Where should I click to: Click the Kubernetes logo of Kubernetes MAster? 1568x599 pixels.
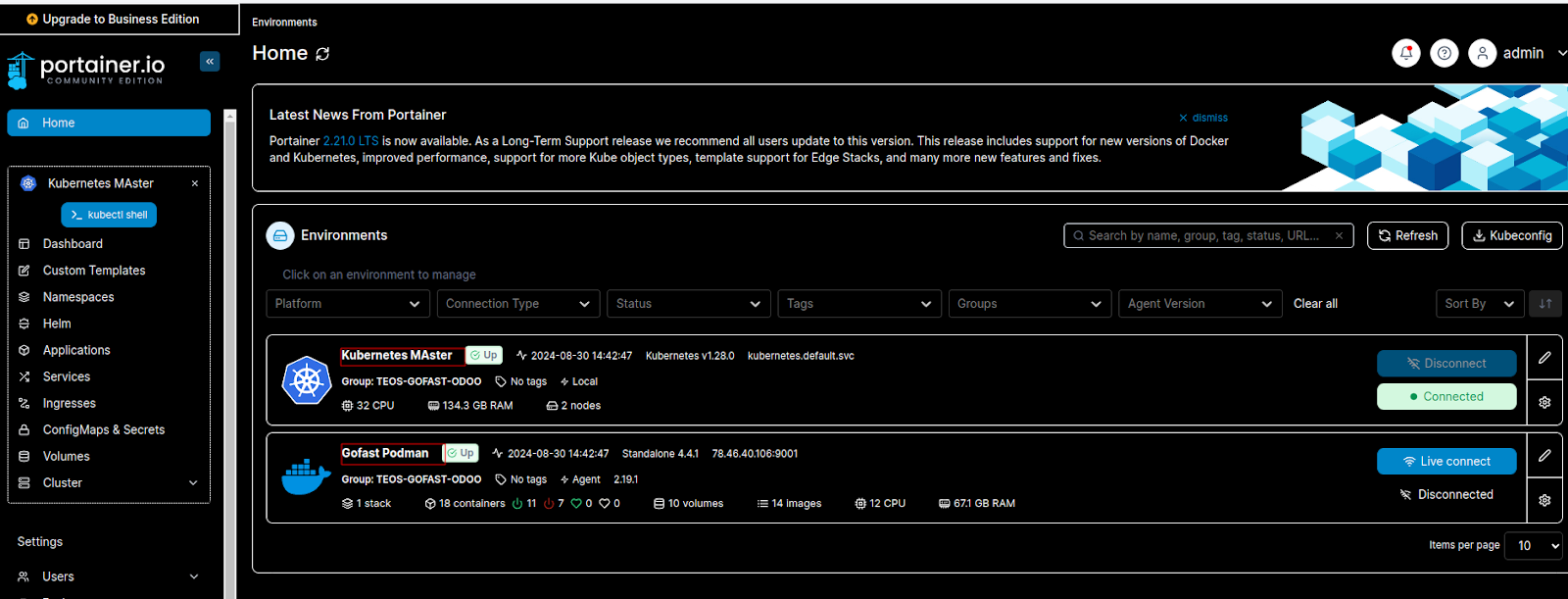(307, 380)
